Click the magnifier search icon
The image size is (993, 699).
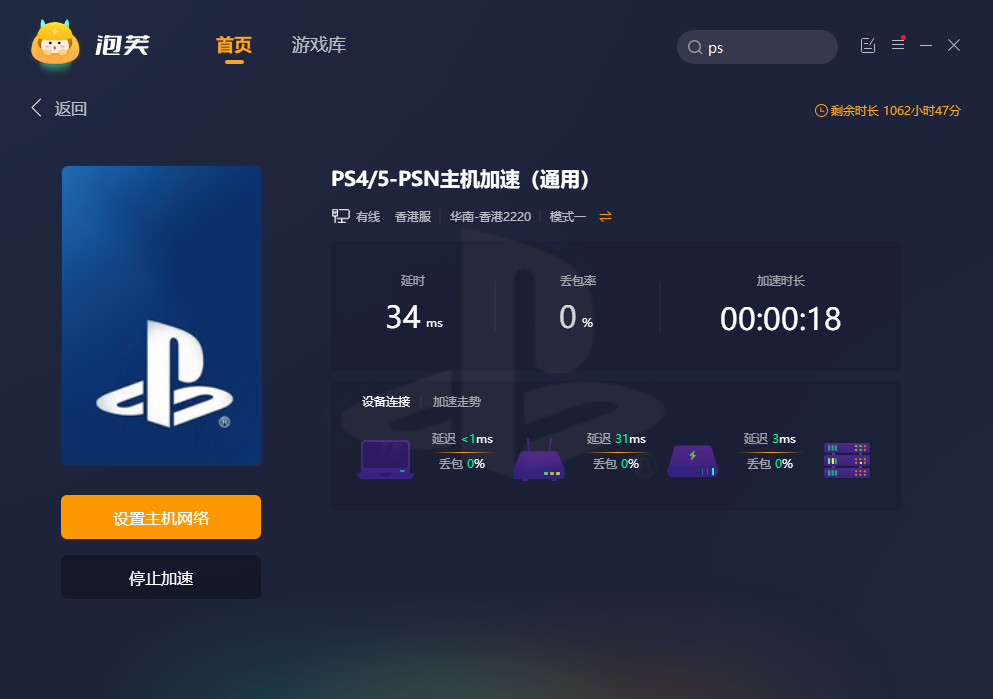(x=695, y=47)
